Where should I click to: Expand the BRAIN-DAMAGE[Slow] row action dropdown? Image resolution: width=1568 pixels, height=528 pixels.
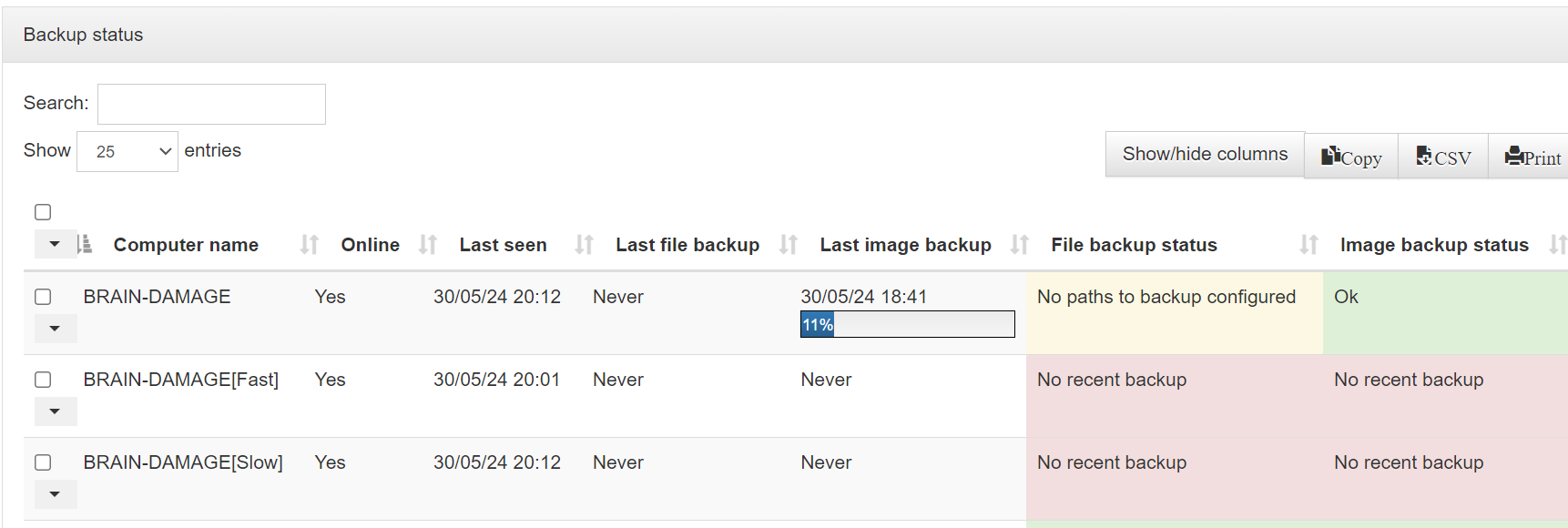point(55,494)
